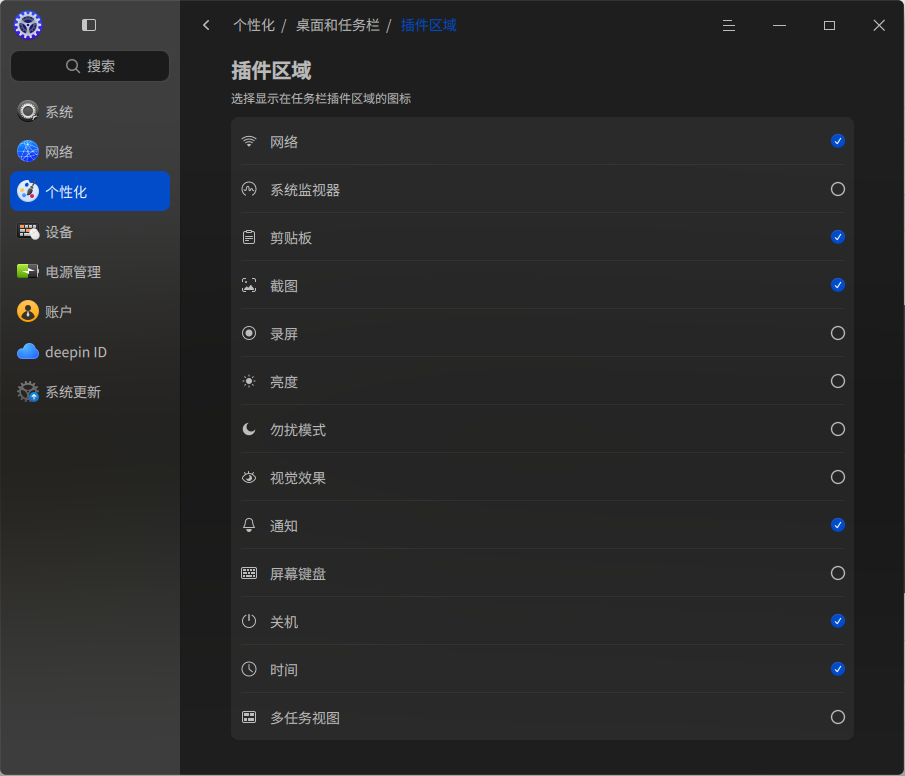Image resolution: width=905 pixels, height=776 pixels.
Task: Open the hamburger menu in title bar
Action: 728,25
